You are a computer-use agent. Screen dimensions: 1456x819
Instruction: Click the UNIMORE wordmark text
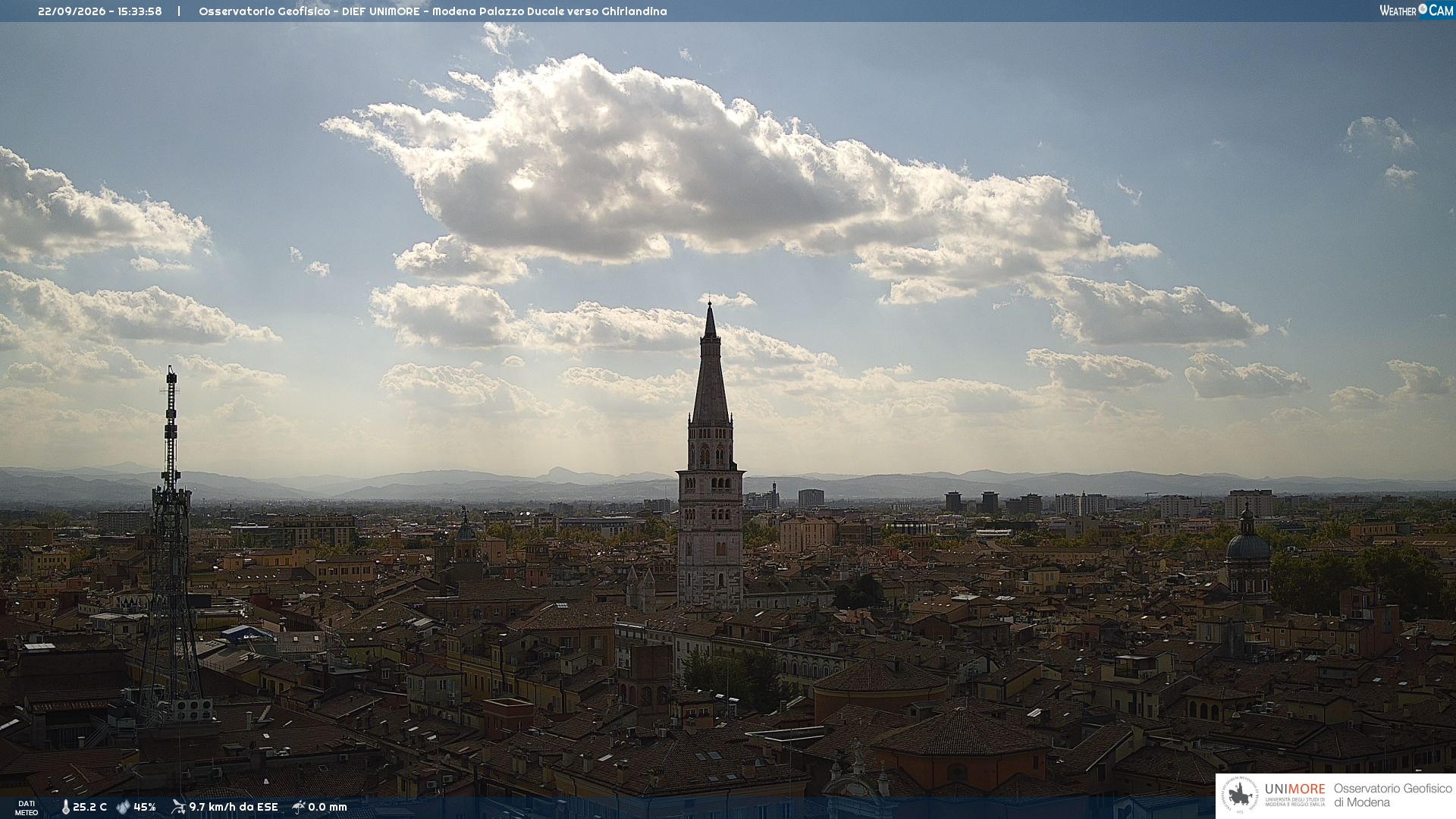coord(1295,789)
